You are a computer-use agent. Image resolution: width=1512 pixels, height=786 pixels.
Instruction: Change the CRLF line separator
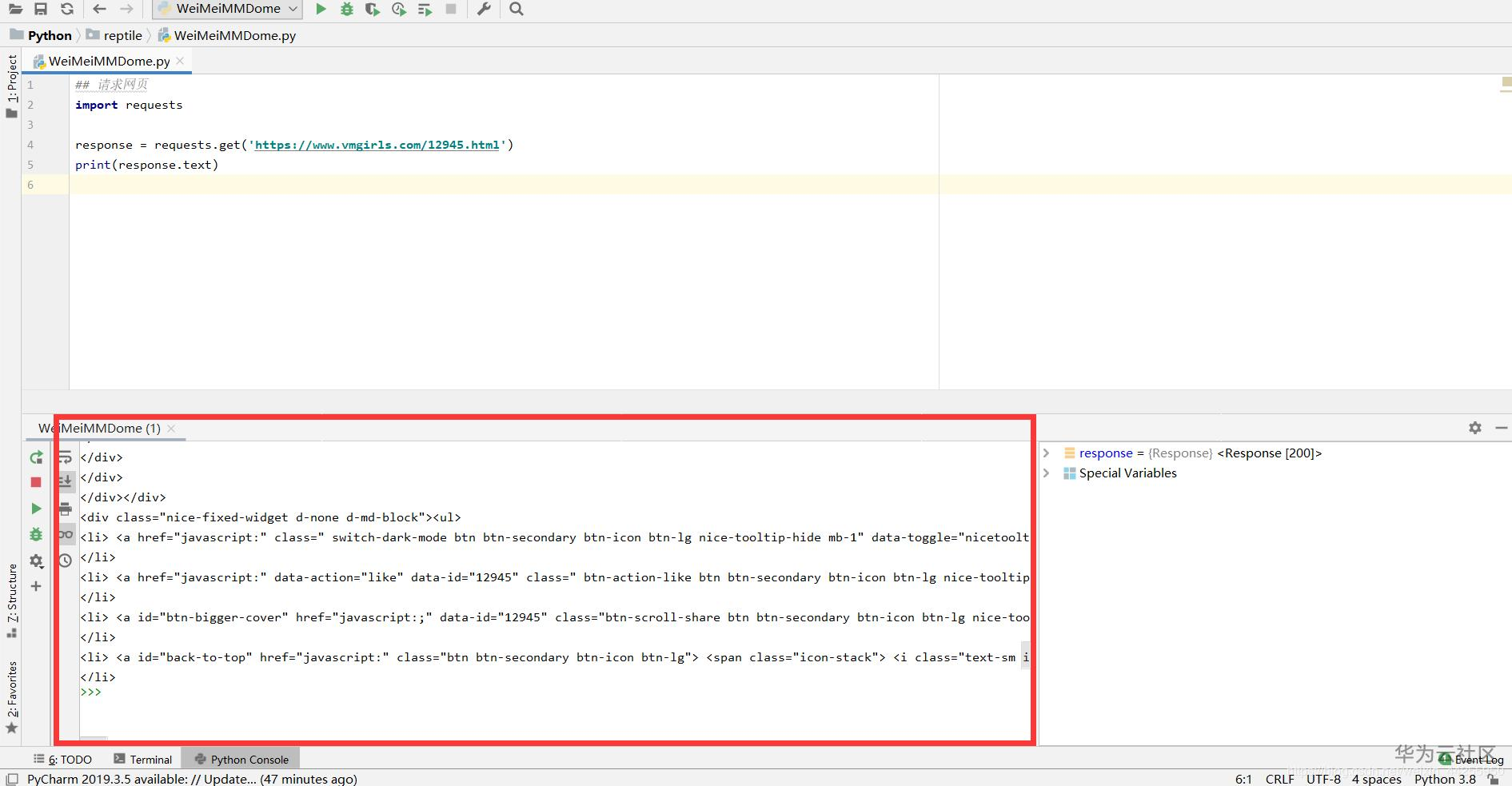pos(1279,779)
